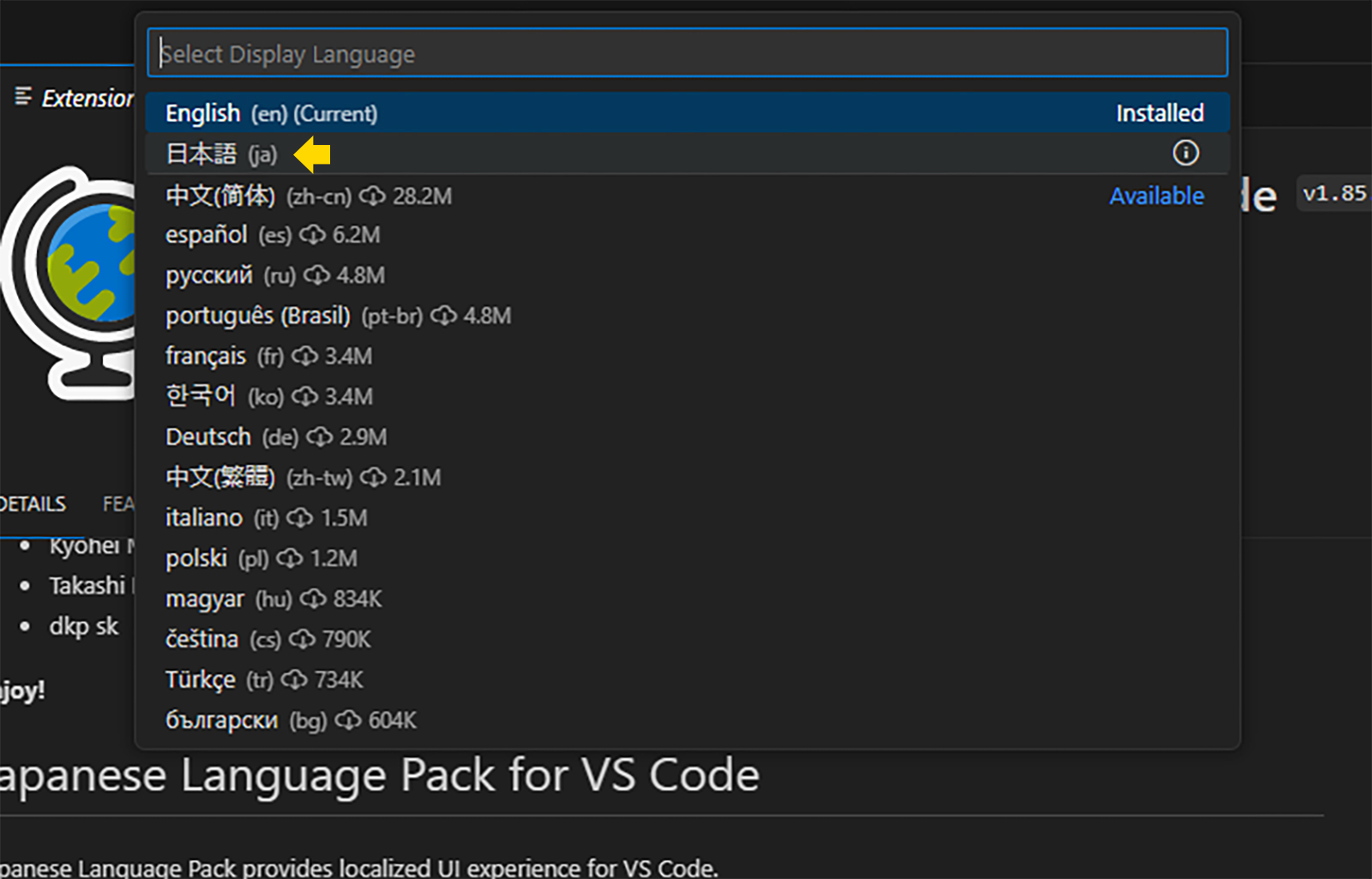Select Türkçe (tr) language
Image resolution: width=1372 pixels, height=879 pixels.
point(687,679)
